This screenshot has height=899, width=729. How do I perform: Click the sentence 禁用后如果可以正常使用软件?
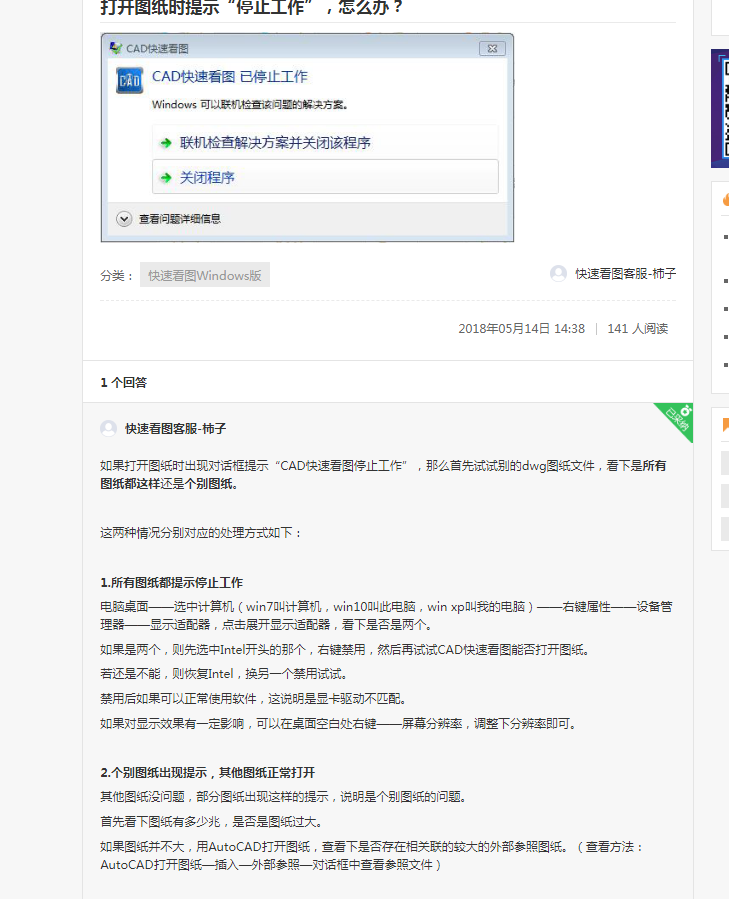tap(178, 698)
